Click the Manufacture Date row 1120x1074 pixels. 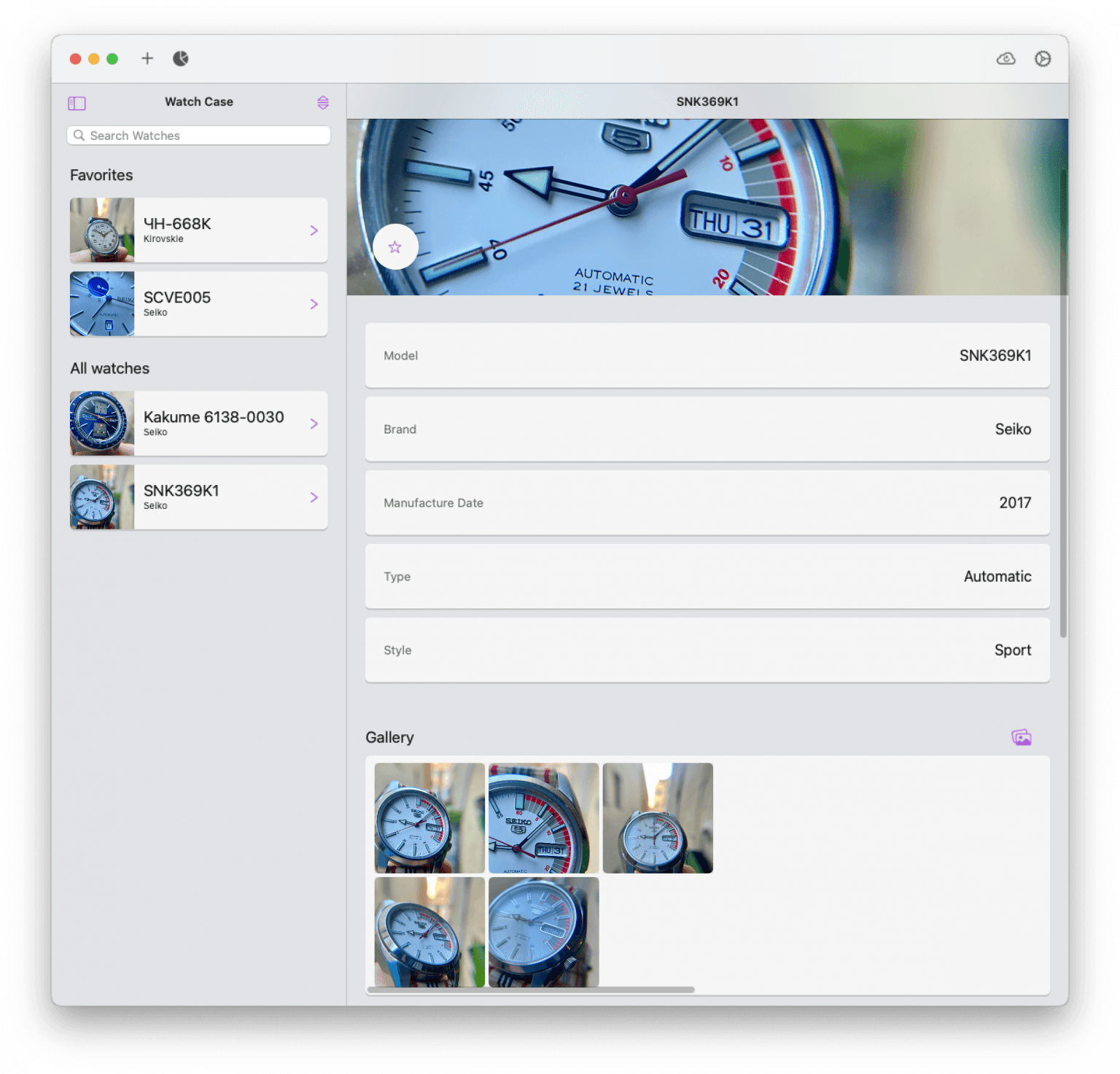tap(707, 503)
